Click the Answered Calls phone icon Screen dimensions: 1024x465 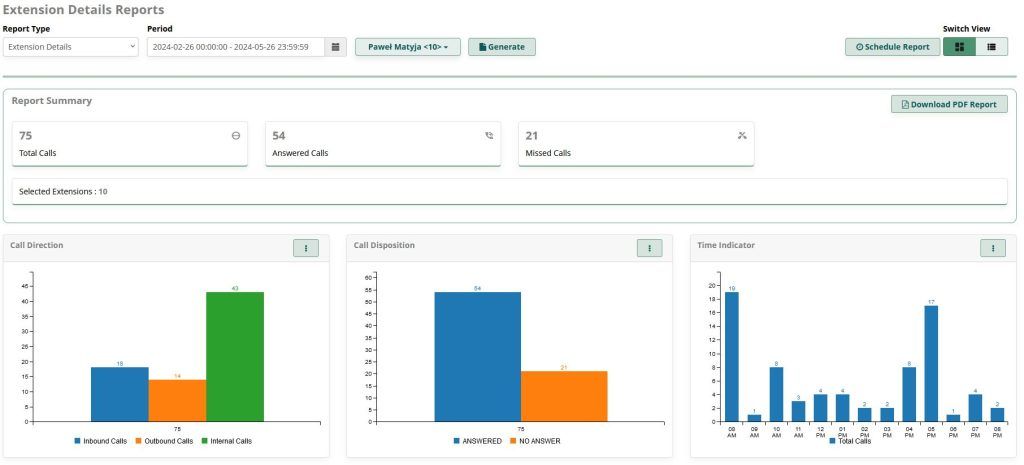coord(489,135)
